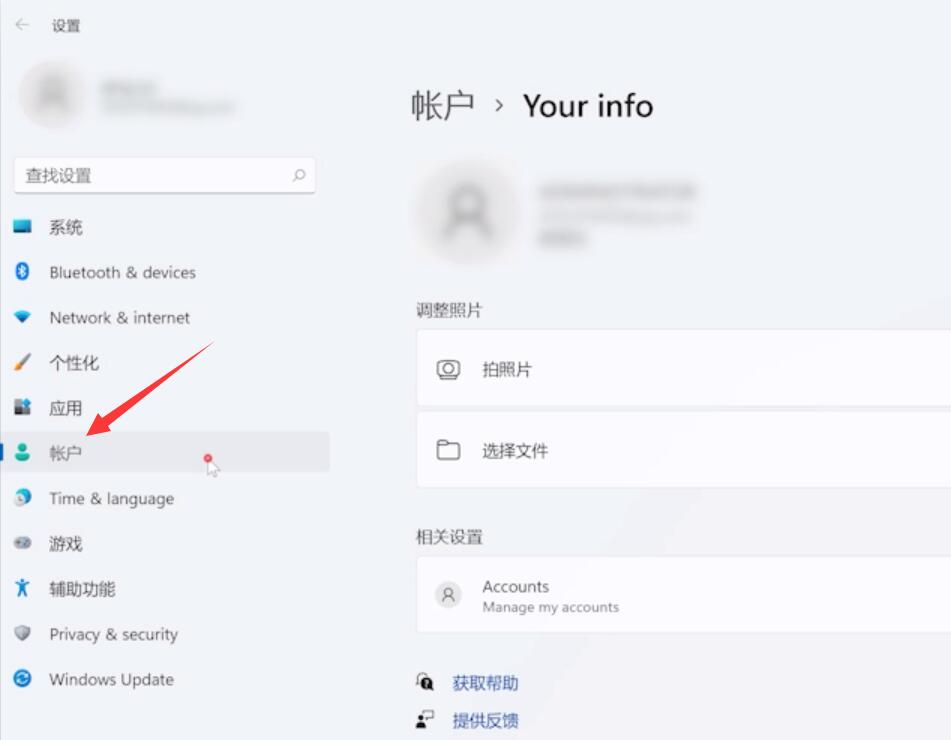The height and width of the screenshot is (740, 951).
Task: Click the 个性化 paintbrush icon
Action: tap(22, 362)
